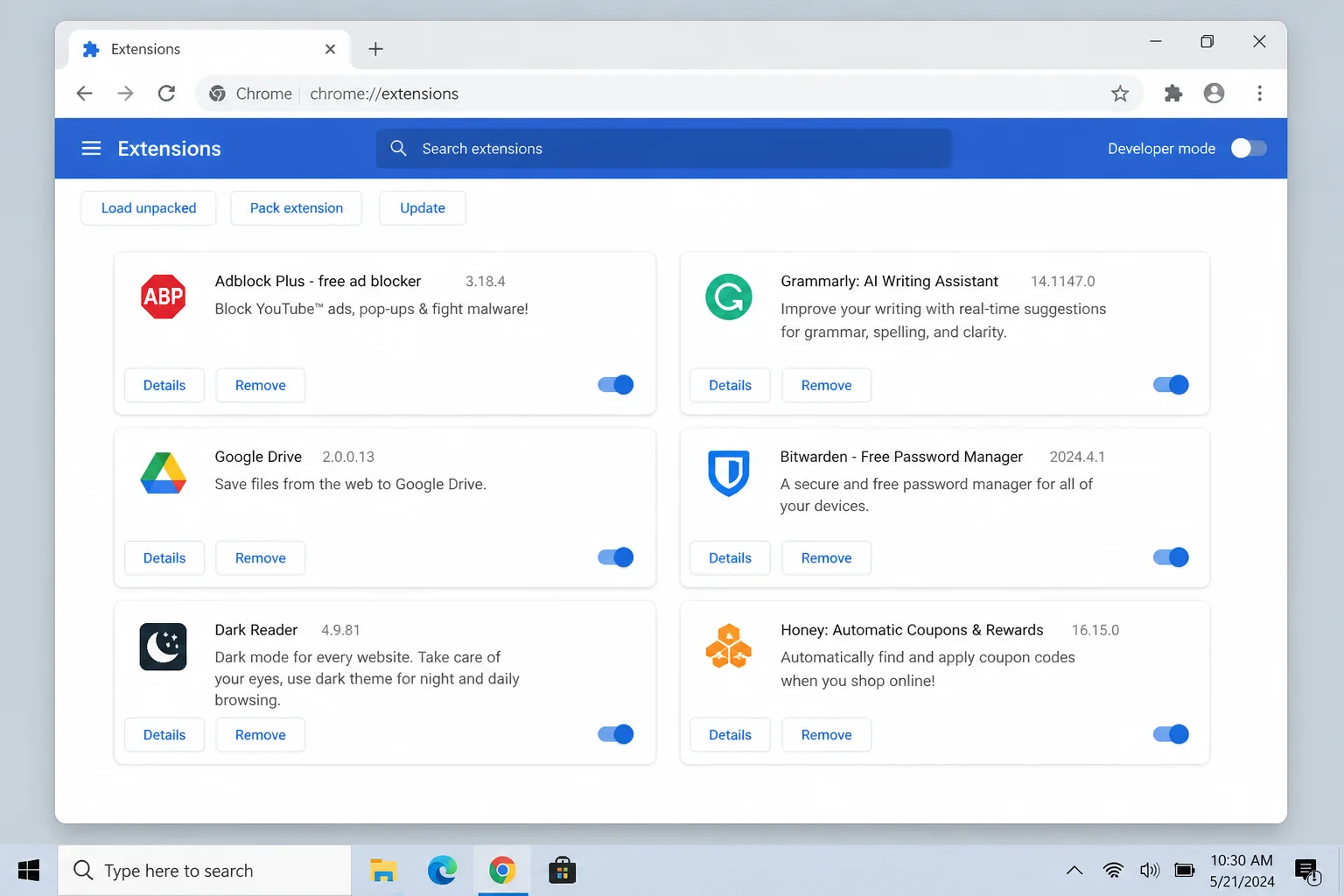
Task: Click the Search extensions field
Action: point(664,149)
